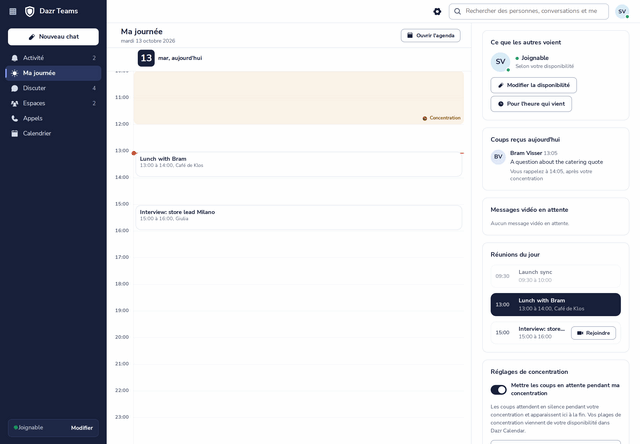Image resolution: width=640 pixels, height=444 pixels.
Task: Disable the hold-during-concentration toggle
Action: [x=498, y=390]
